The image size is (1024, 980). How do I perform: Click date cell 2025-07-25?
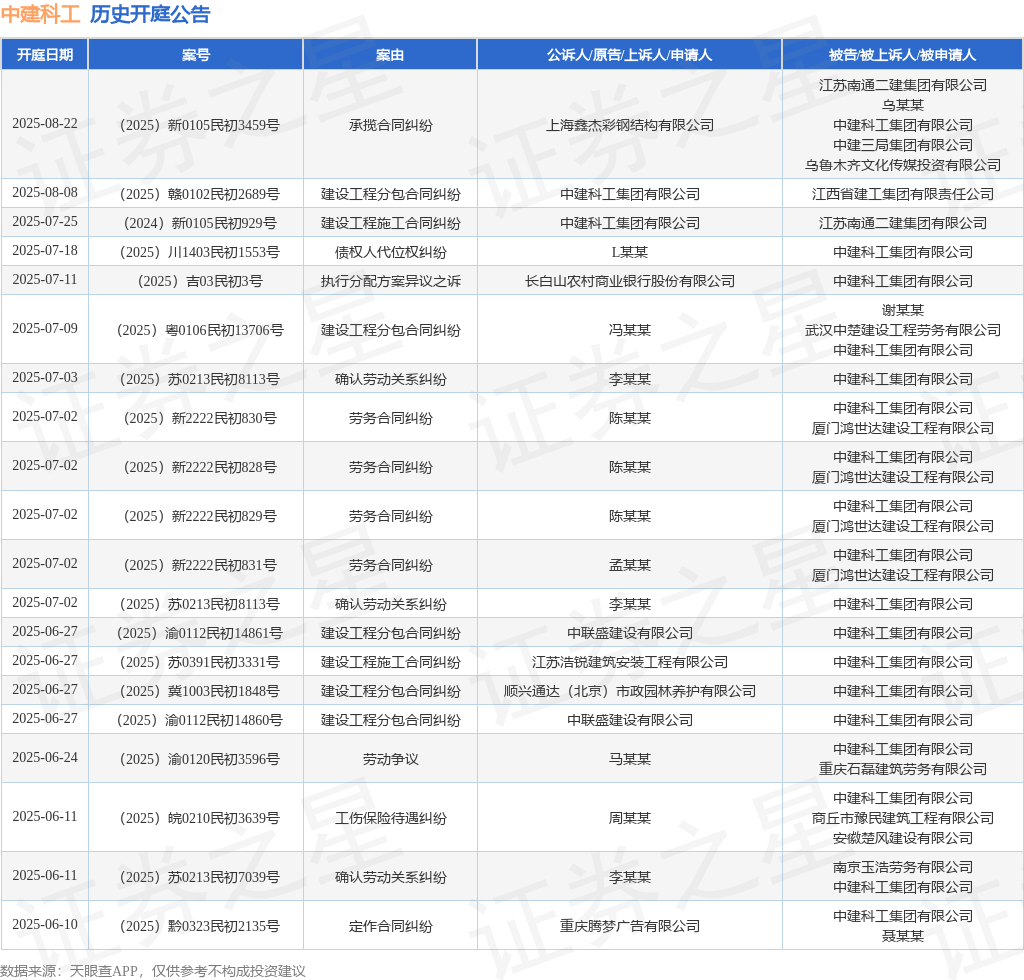(44, 221)
